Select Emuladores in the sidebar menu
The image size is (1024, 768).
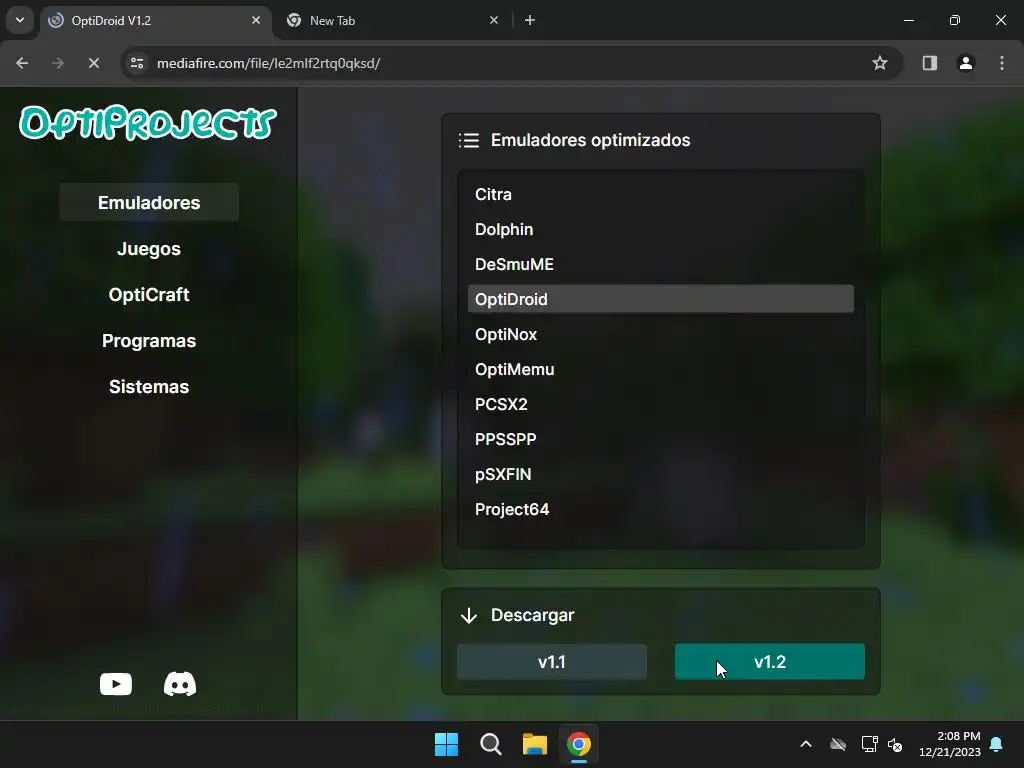[149, 202]
